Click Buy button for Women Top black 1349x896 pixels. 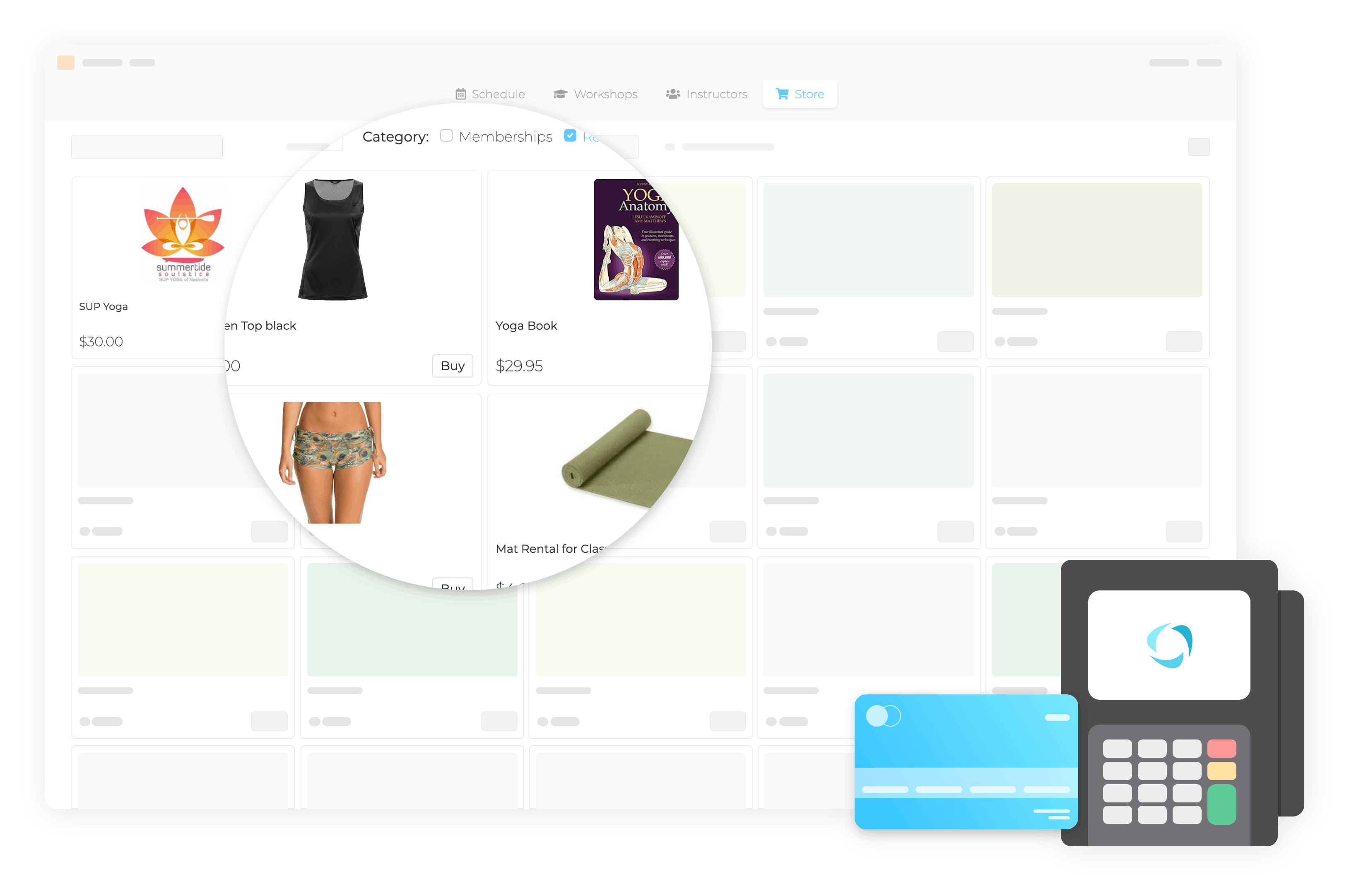(452, 365)
